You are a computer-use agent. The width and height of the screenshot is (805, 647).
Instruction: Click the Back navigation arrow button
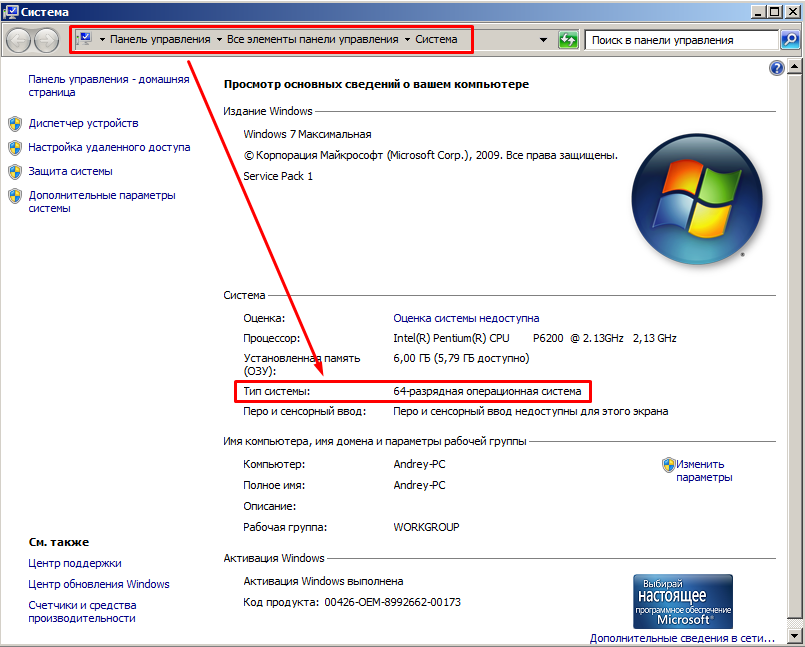[x=19, y=40]
